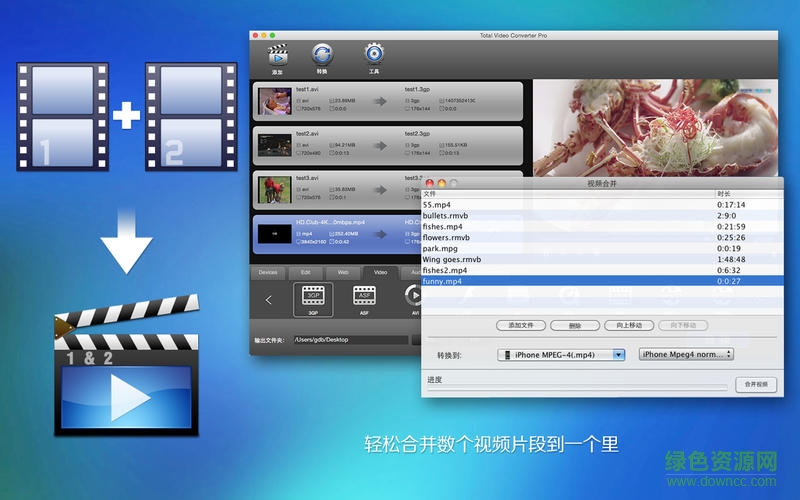
Task: Open the 工具 (Tools) gear icon
Action: click(x=373, y=56)
